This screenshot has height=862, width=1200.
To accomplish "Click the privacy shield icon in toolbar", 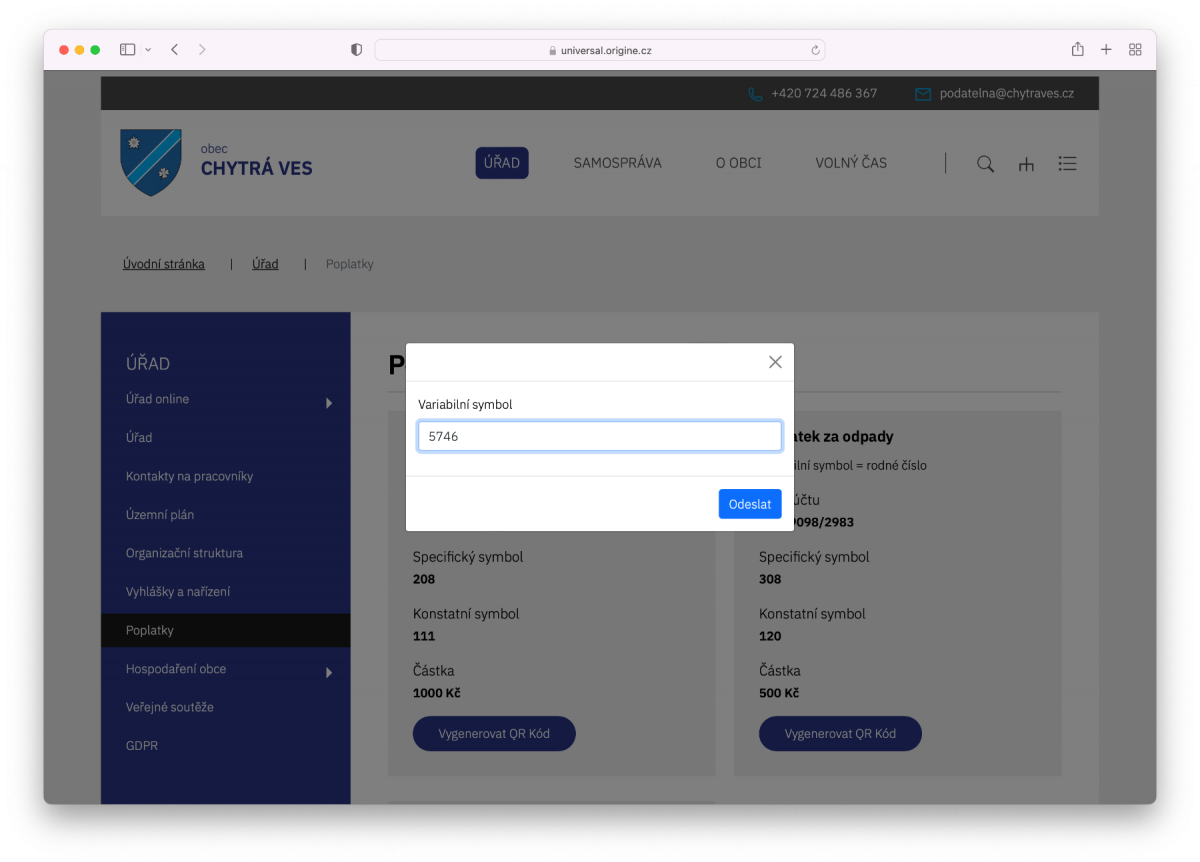I will click(356, 50).
